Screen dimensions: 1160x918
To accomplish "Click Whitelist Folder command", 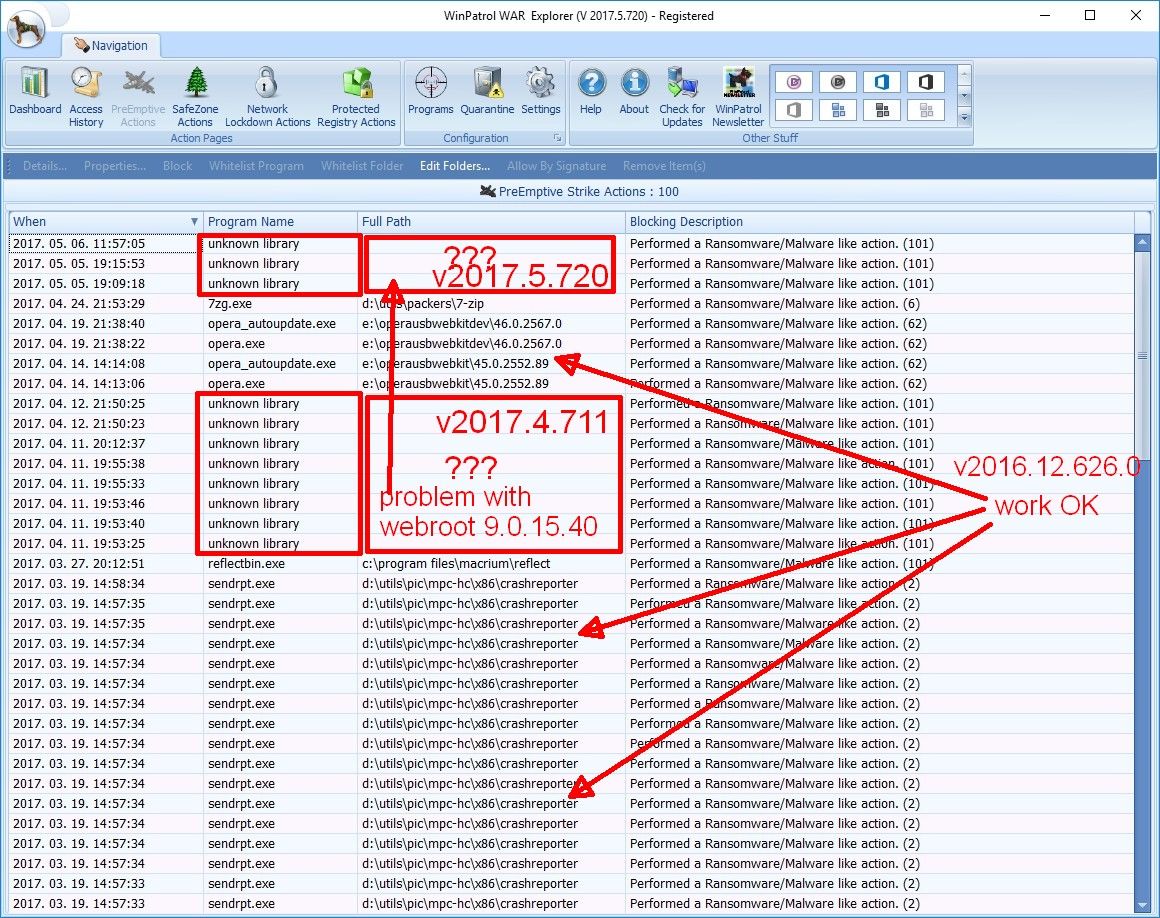I will click(362, 166).
